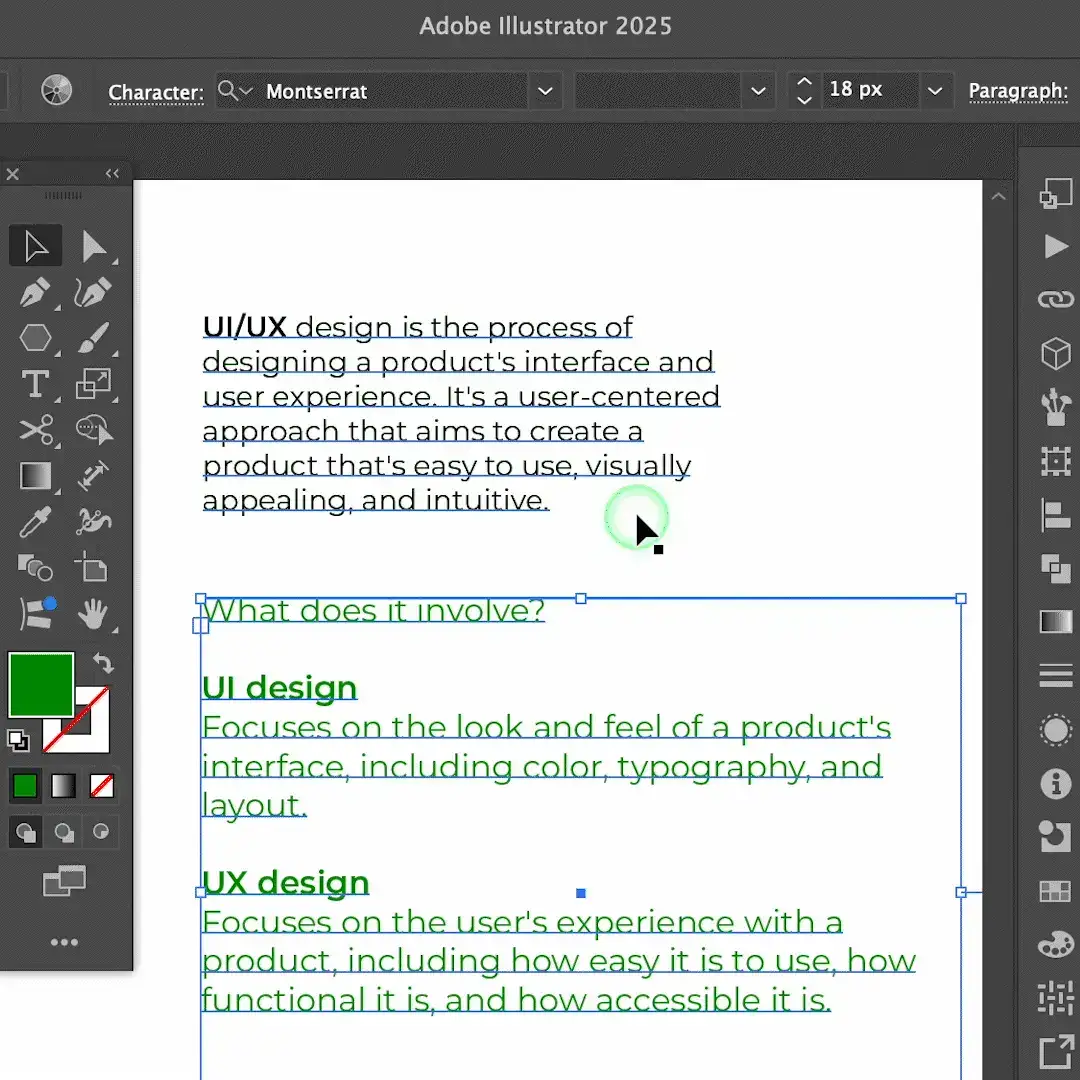Select the Scissors tool

pyautogui.click(x=35, y=430)
